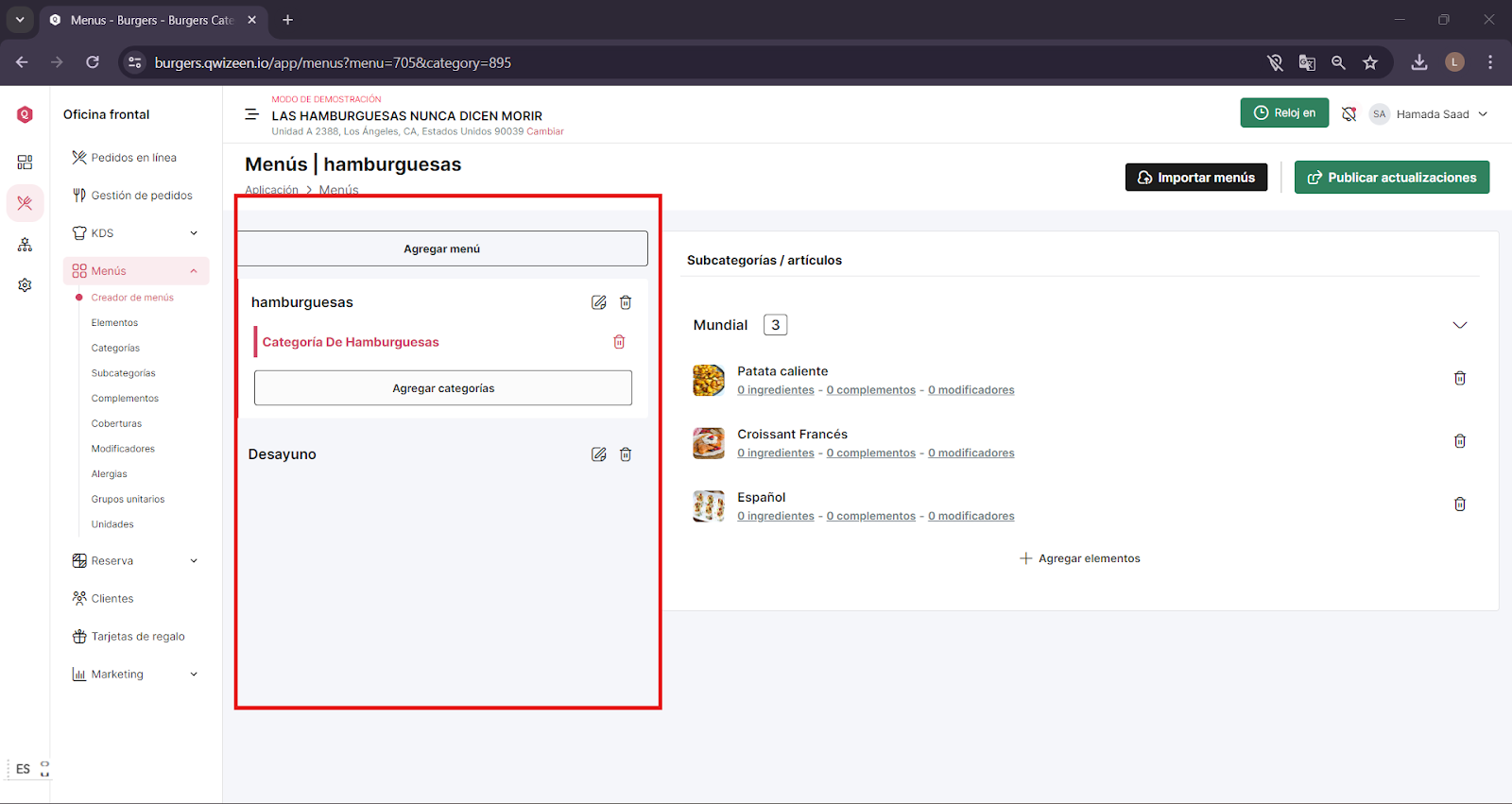1512x804 pixels.
Task: Remove Croissant Francés item
Action: point(1460,441)
